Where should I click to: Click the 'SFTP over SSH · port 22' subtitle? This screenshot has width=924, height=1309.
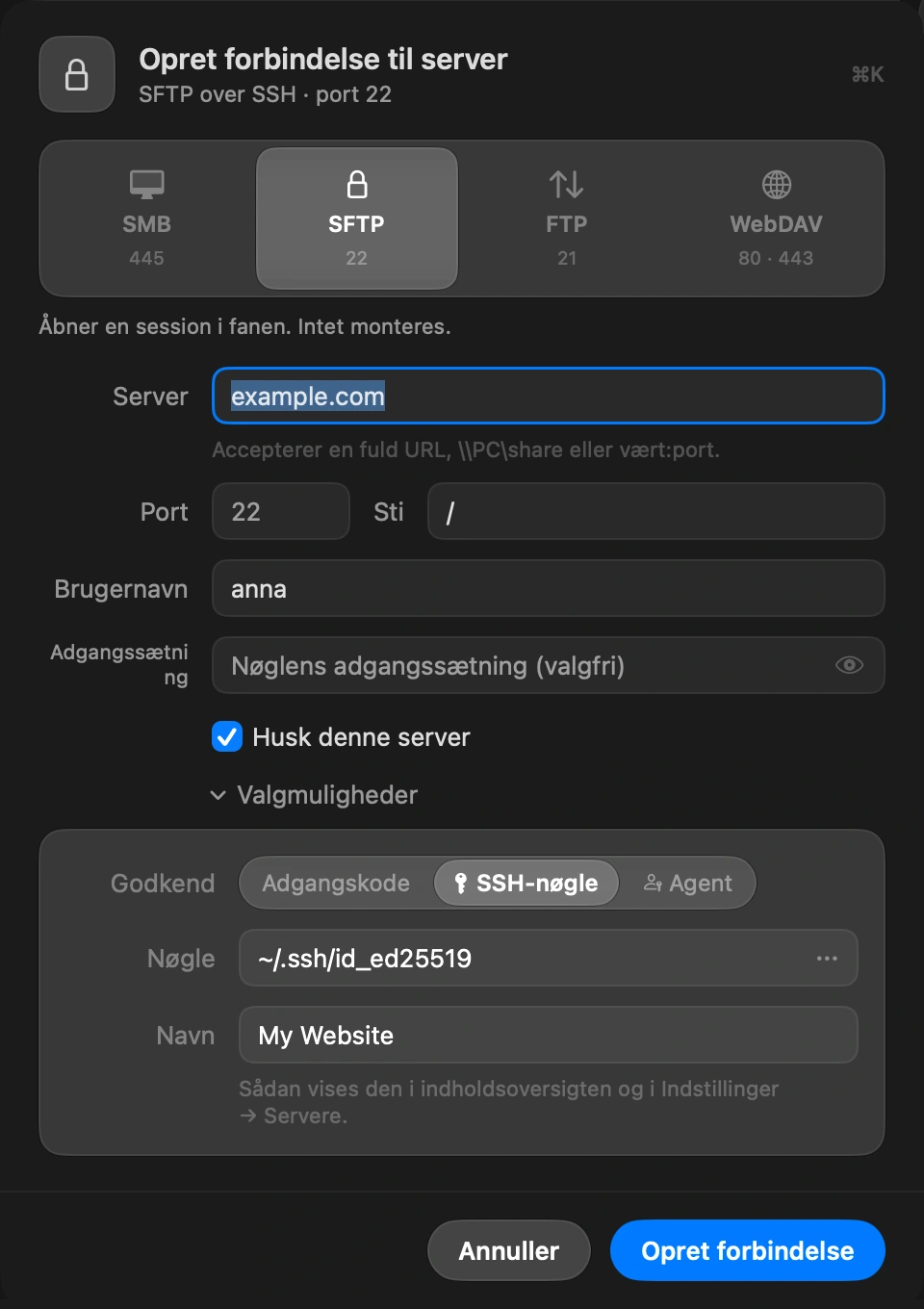(265, 94)
